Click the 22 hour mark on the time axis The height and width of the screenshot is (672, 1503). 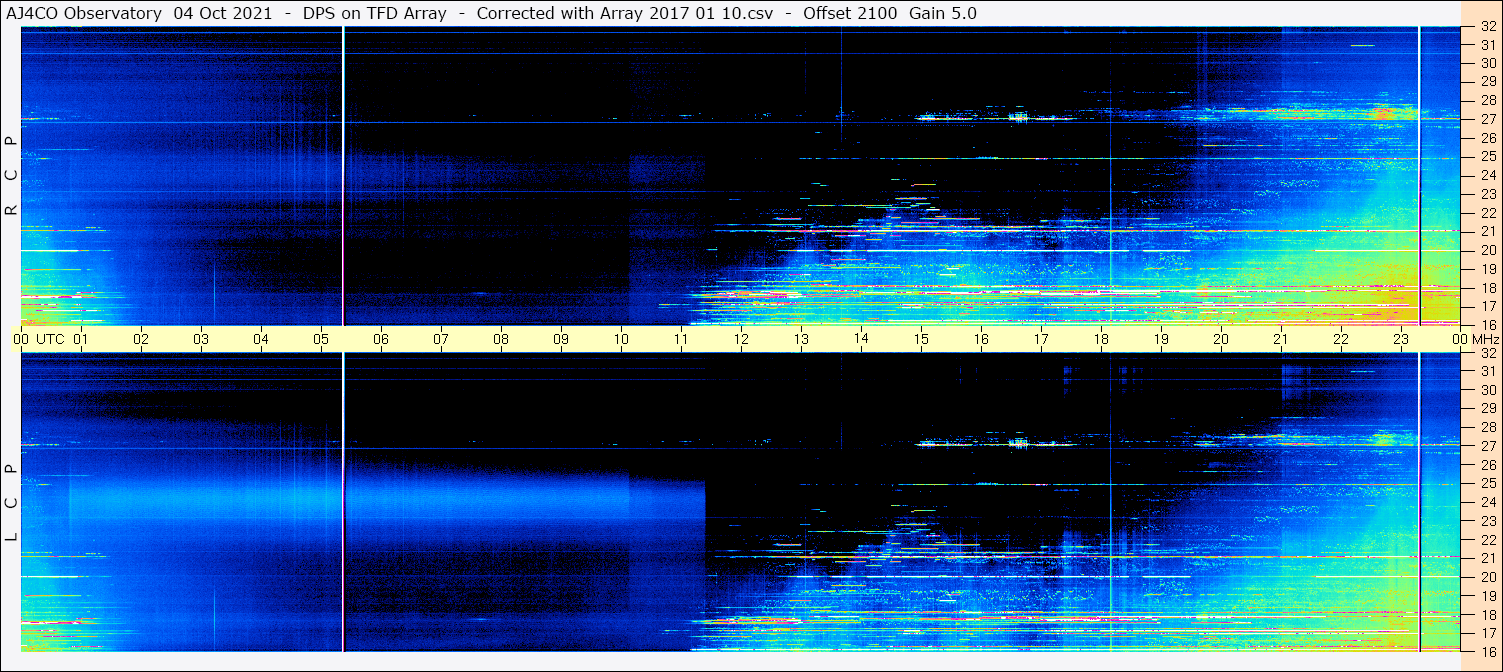tap(1341, 339)
